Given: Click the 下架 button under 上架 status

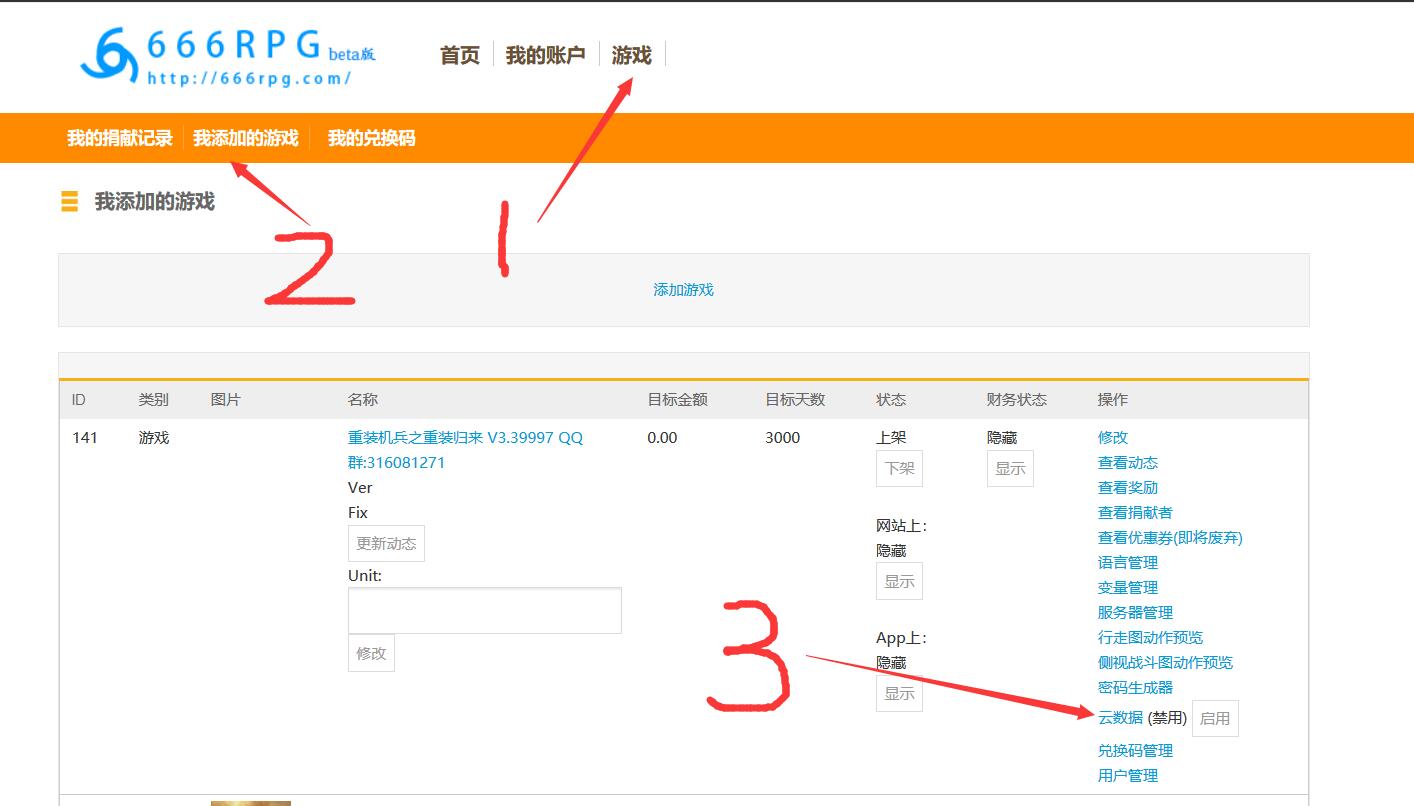Looking at the screenshot, I should tap(899, 469).
